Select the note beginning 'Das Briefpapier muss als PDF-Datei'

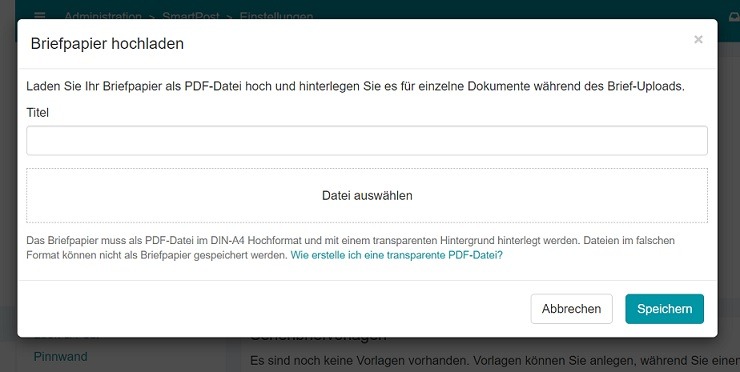coord(350,248)
